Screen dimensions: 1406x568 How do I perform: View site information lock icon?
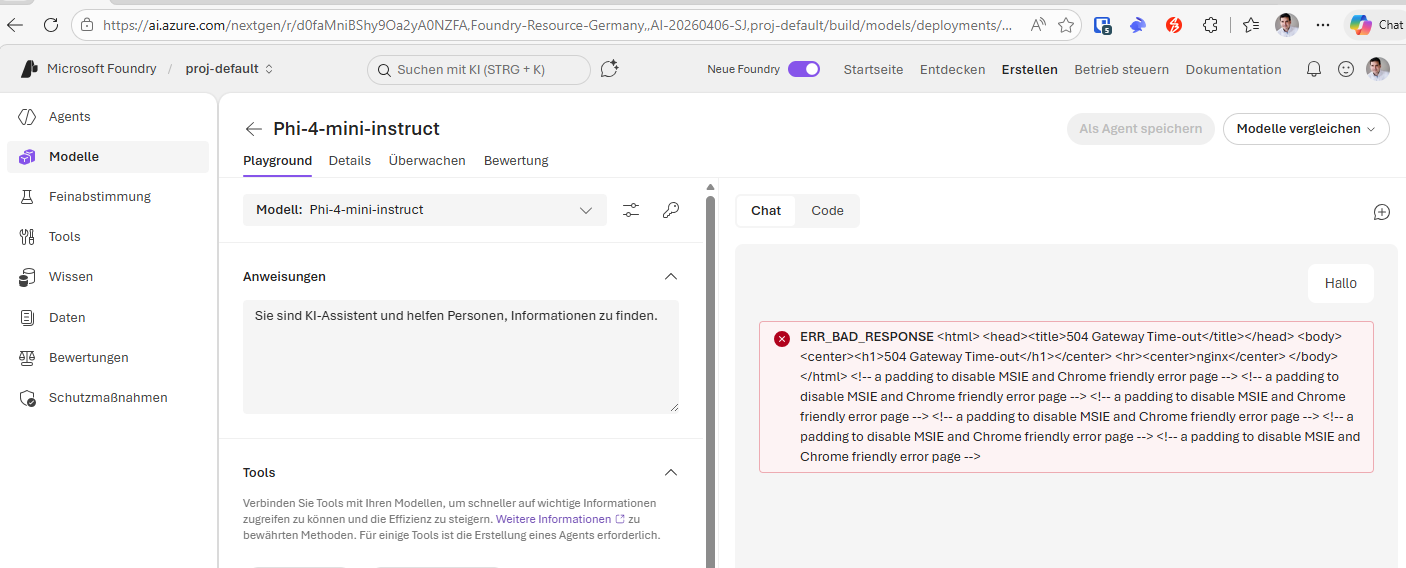[x=88, y=25]
